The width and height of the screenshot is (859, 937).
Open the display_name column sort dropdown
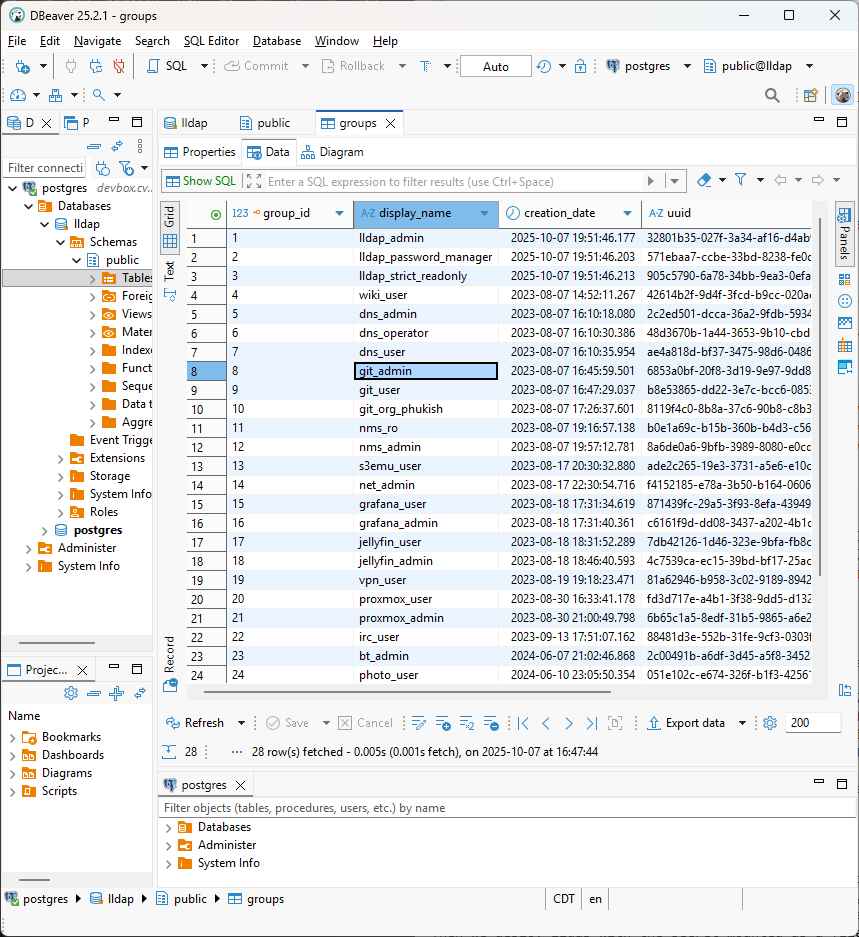(x=485, y=213)
